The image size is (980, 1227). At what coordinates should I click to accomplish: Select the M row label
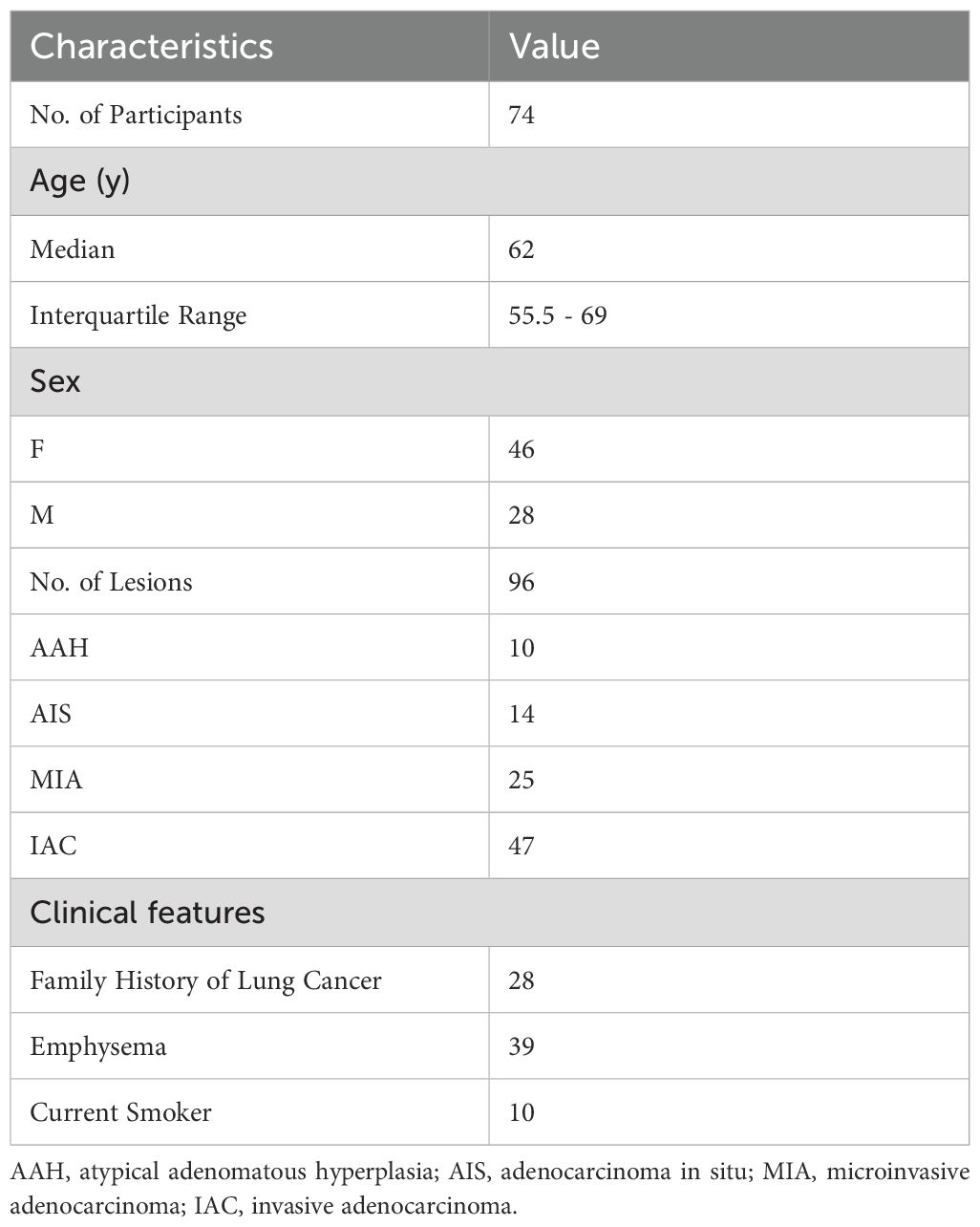click(x=41, y=515)
